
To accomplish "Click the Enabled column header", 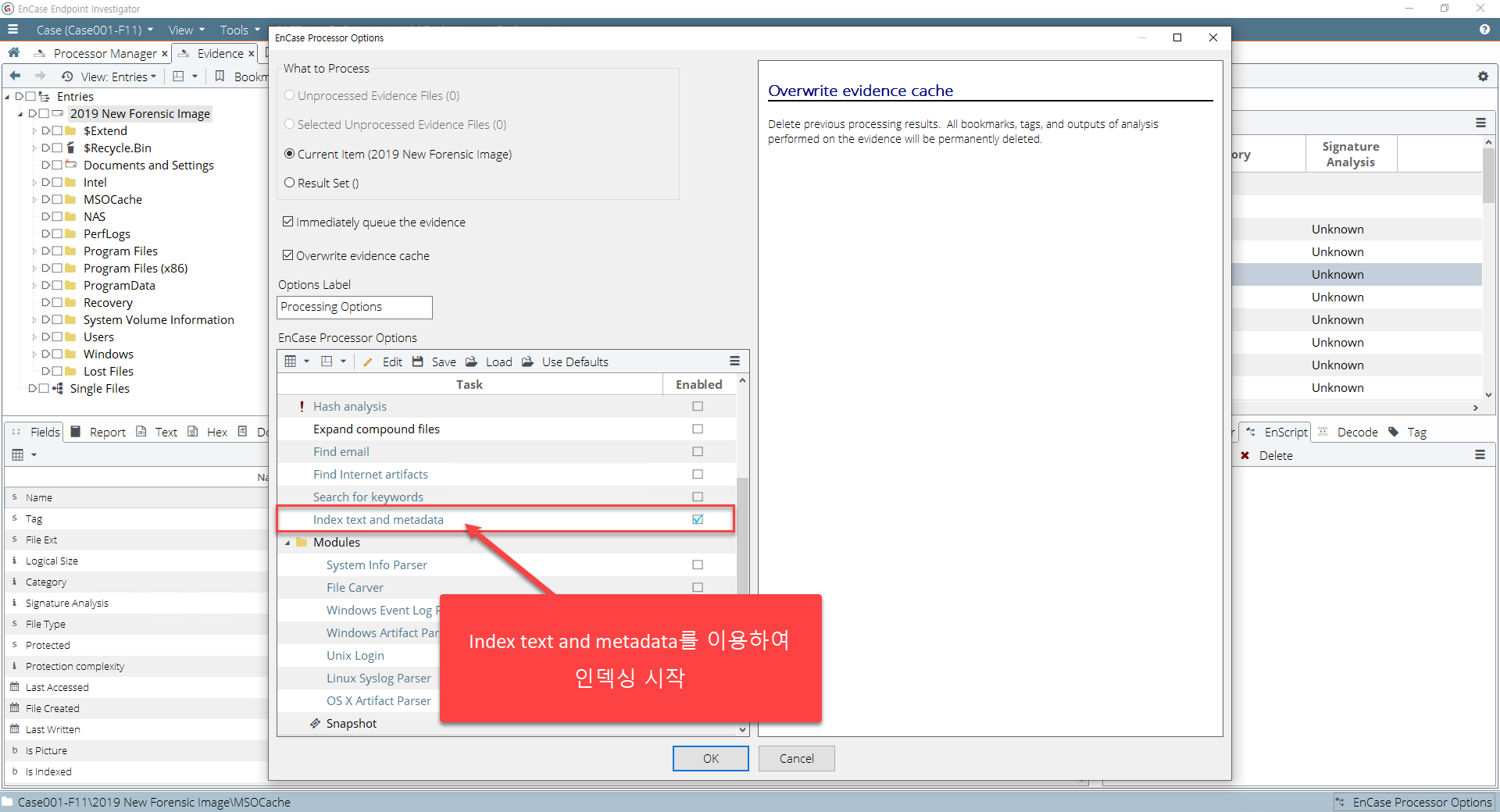I will pyautogui.click(x=699, y=384).
